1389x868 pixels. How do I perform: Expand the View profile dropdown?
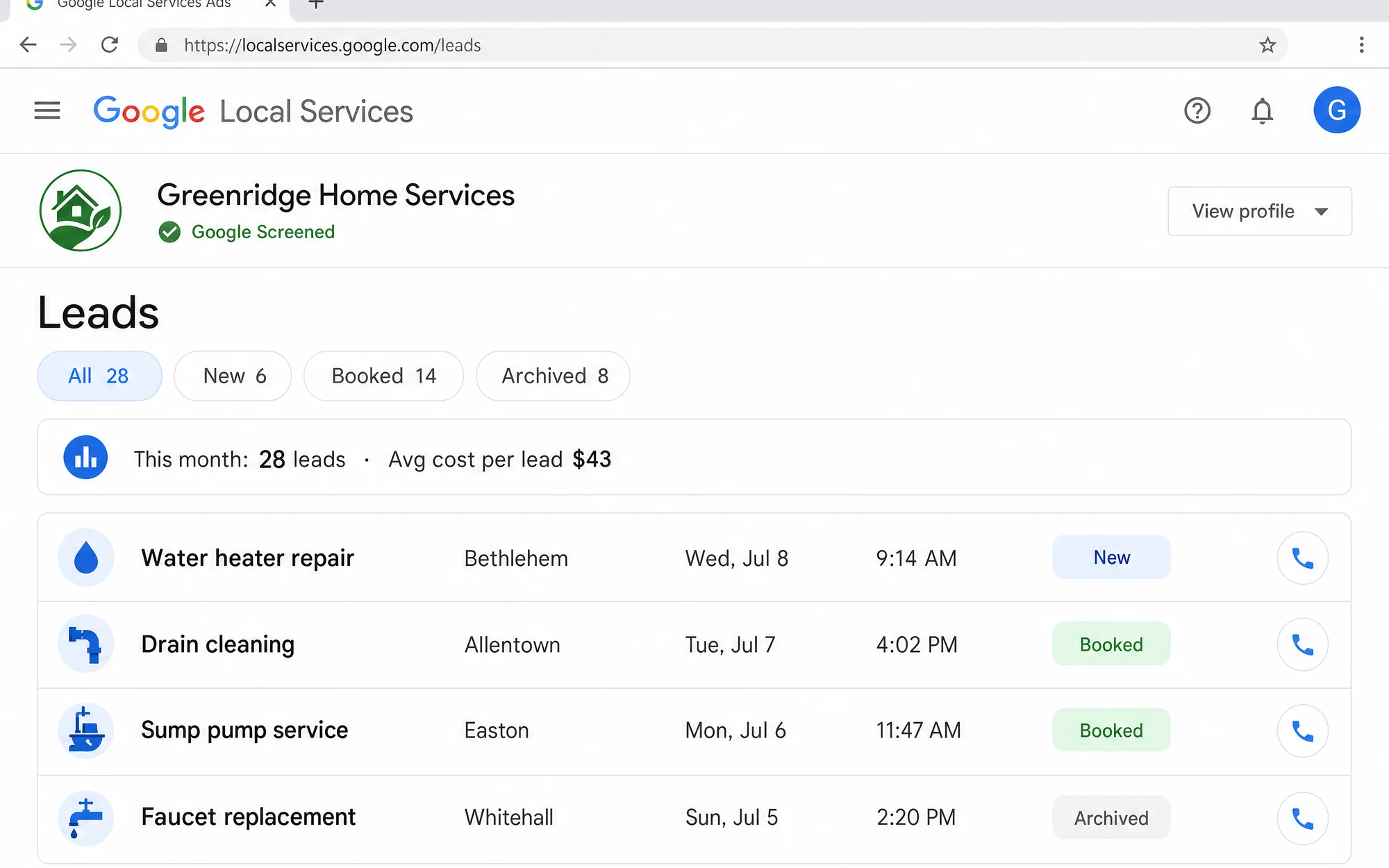(x=1260, y=211)
